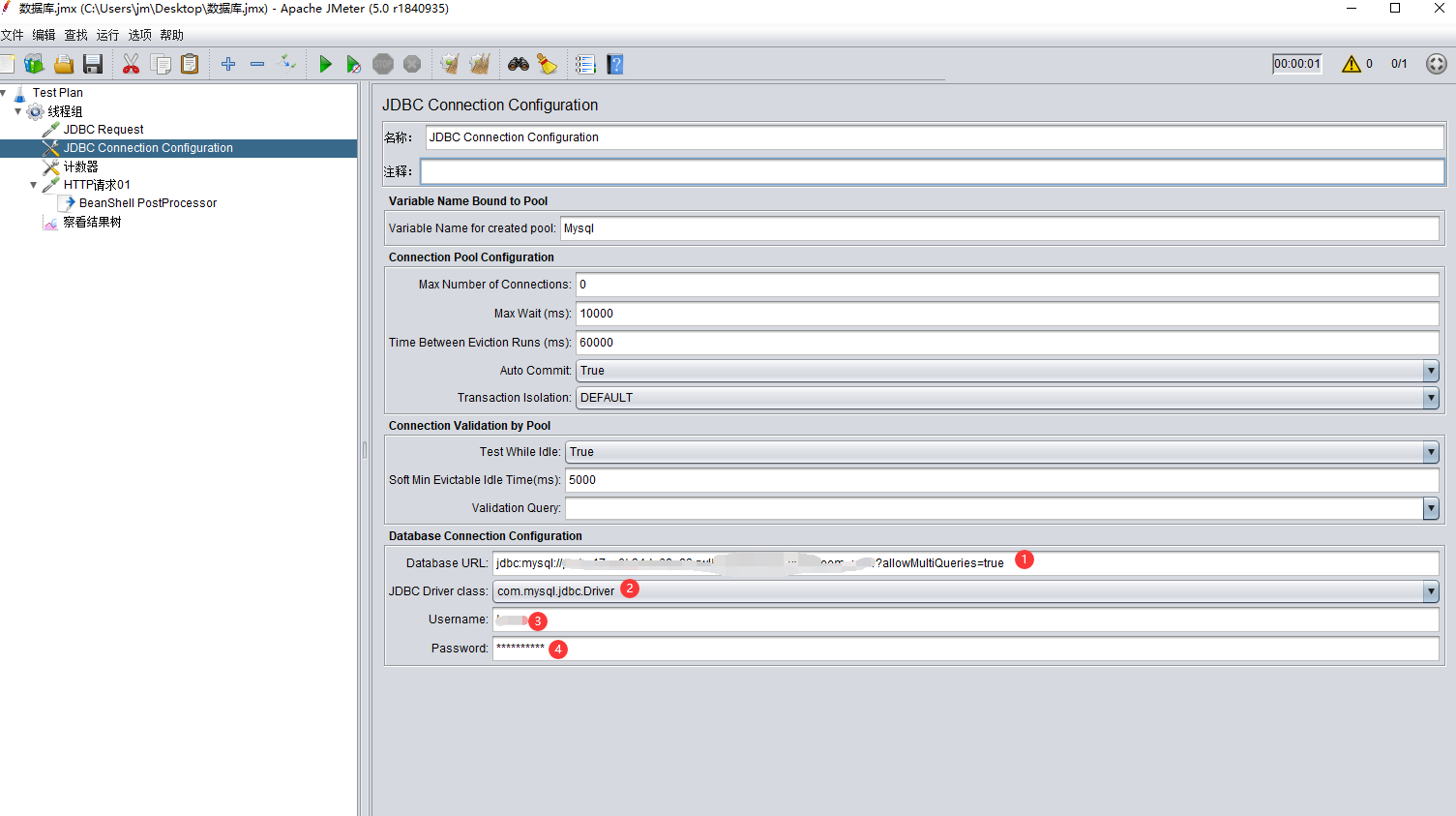Click the 0/1 active threads counter

(x=1399, y=64)
